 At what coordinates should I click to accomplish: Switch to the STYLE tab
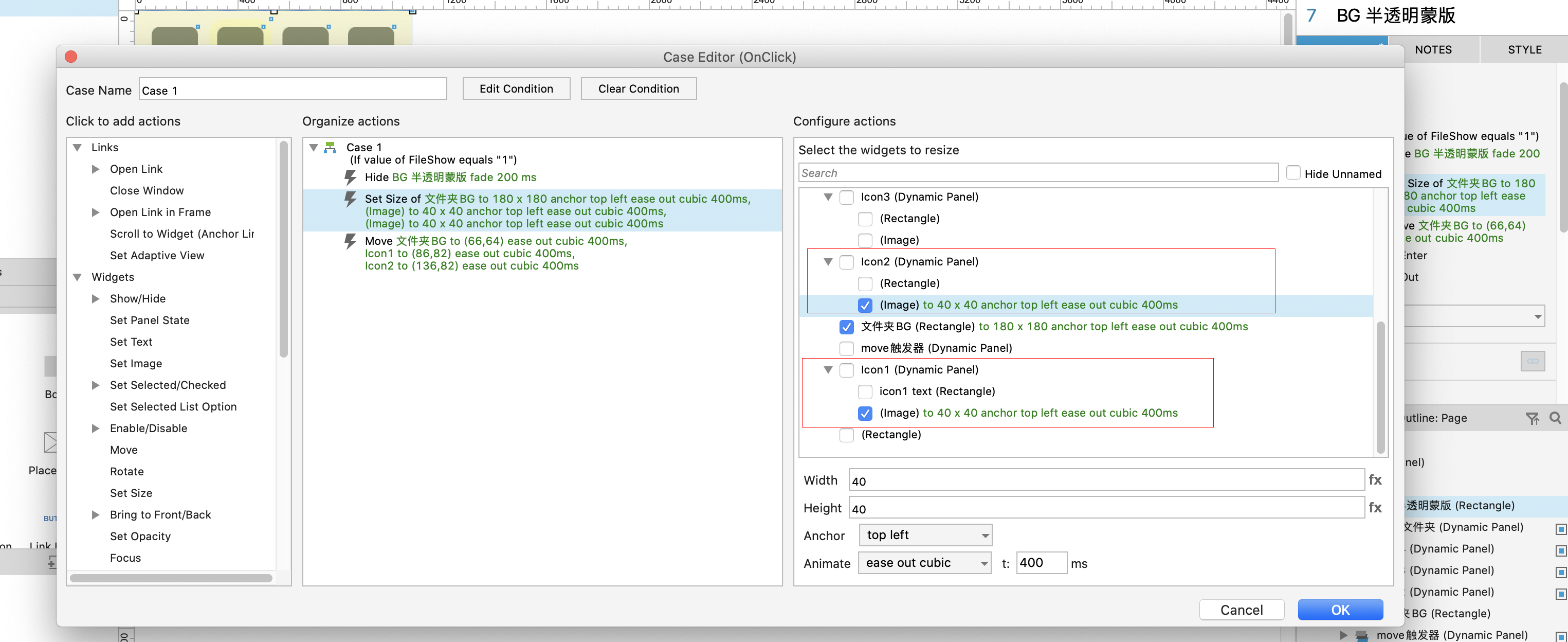coord(1524,50)
